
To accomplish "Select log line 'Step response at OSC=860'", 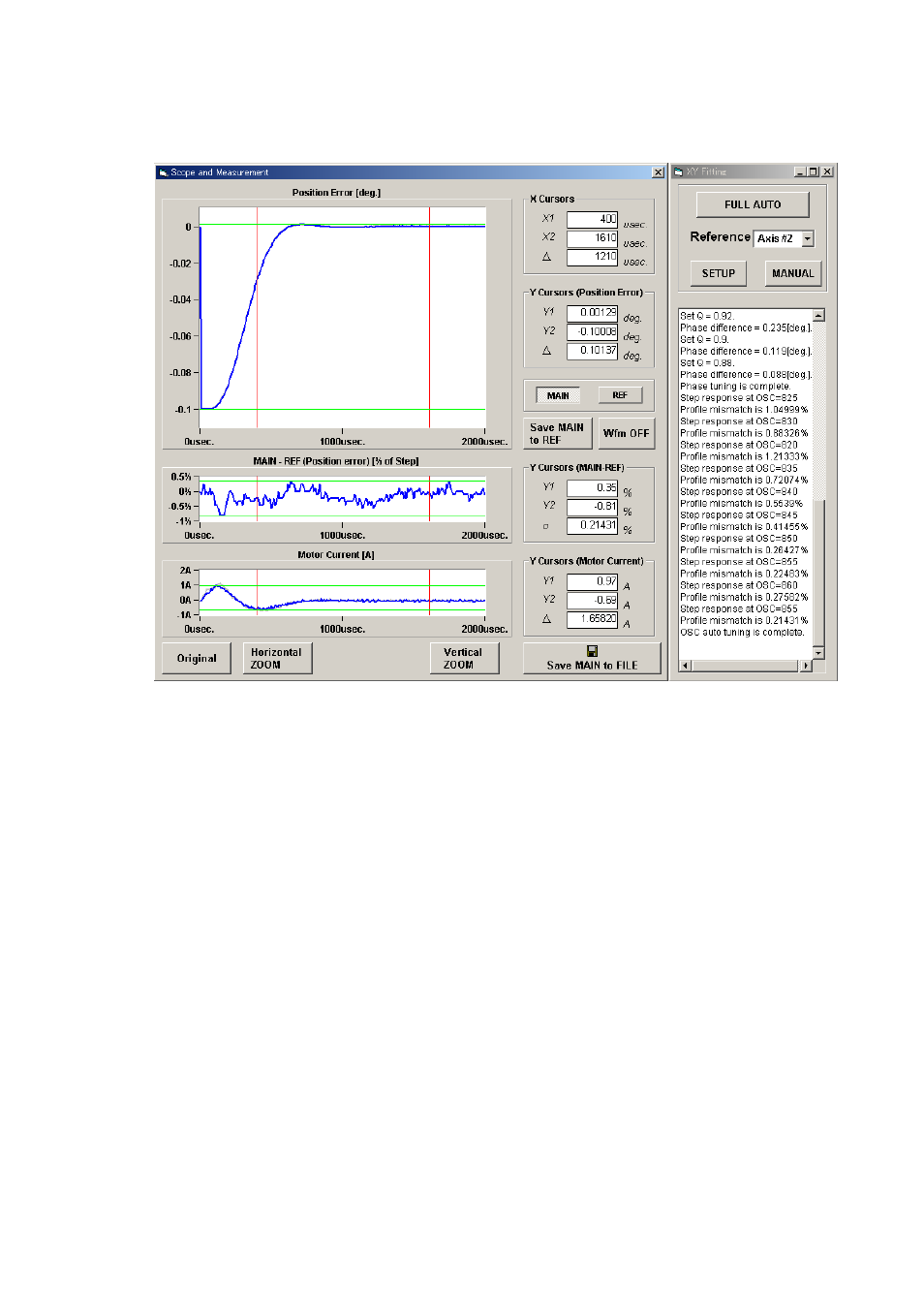I will point(739,585).
